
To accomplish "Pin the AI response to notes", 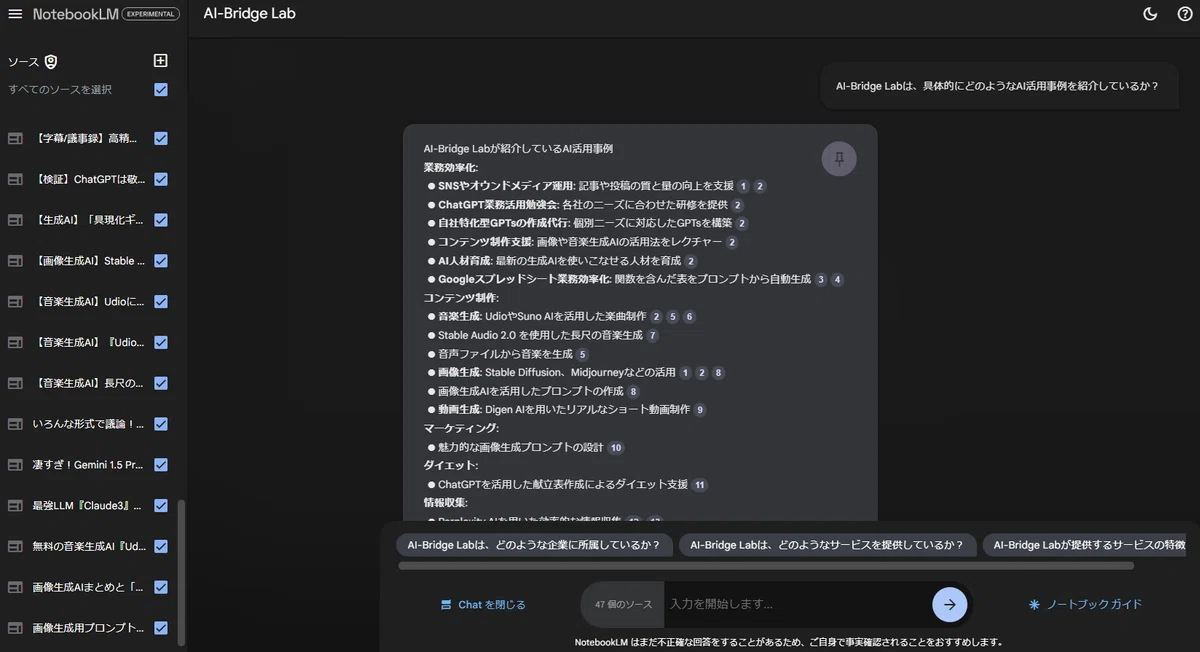I will click(x=839, y=158).
